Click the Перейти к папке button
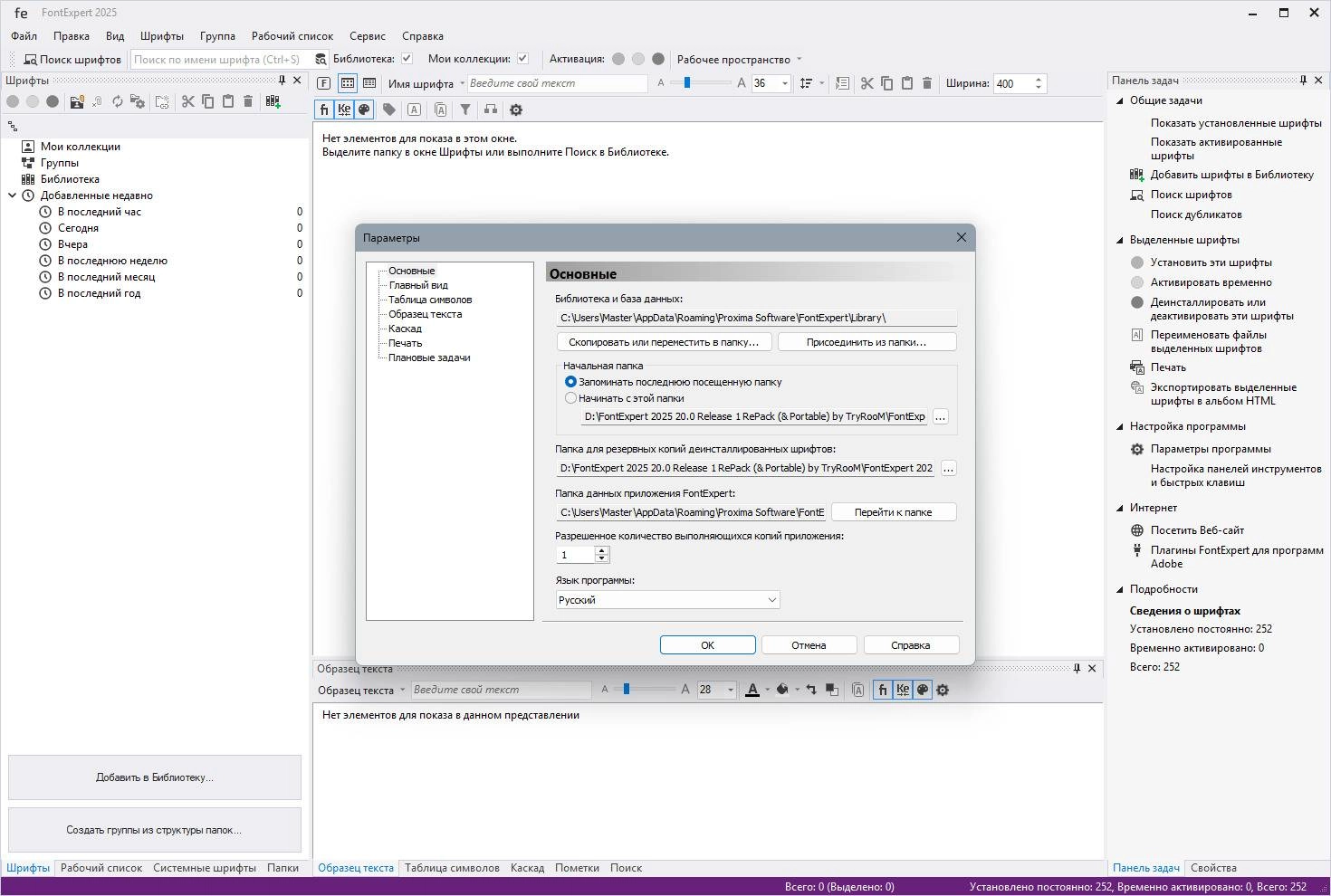Image resolution: width=1331 pixels, height=896 pixels. (894, 512)
